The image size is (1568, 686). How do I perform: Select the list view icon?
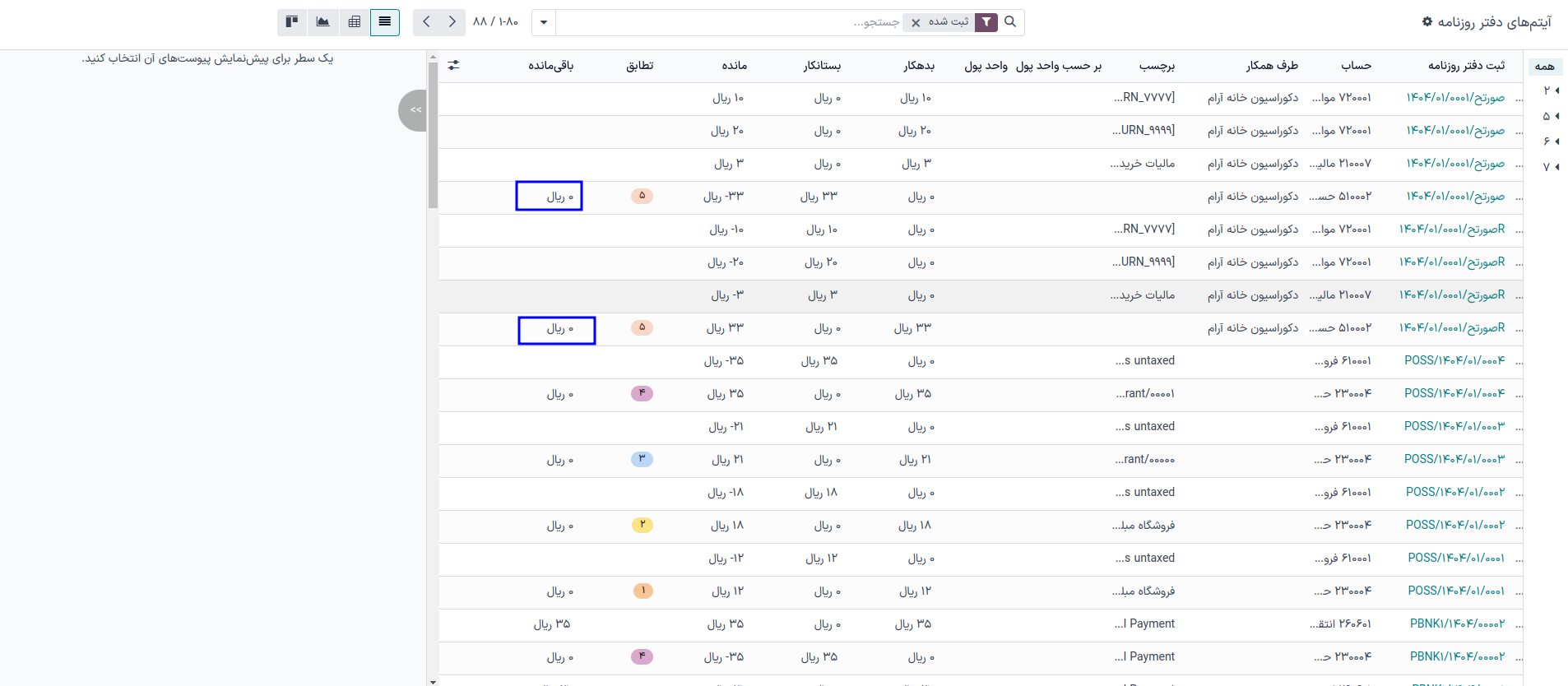point(384,22)
